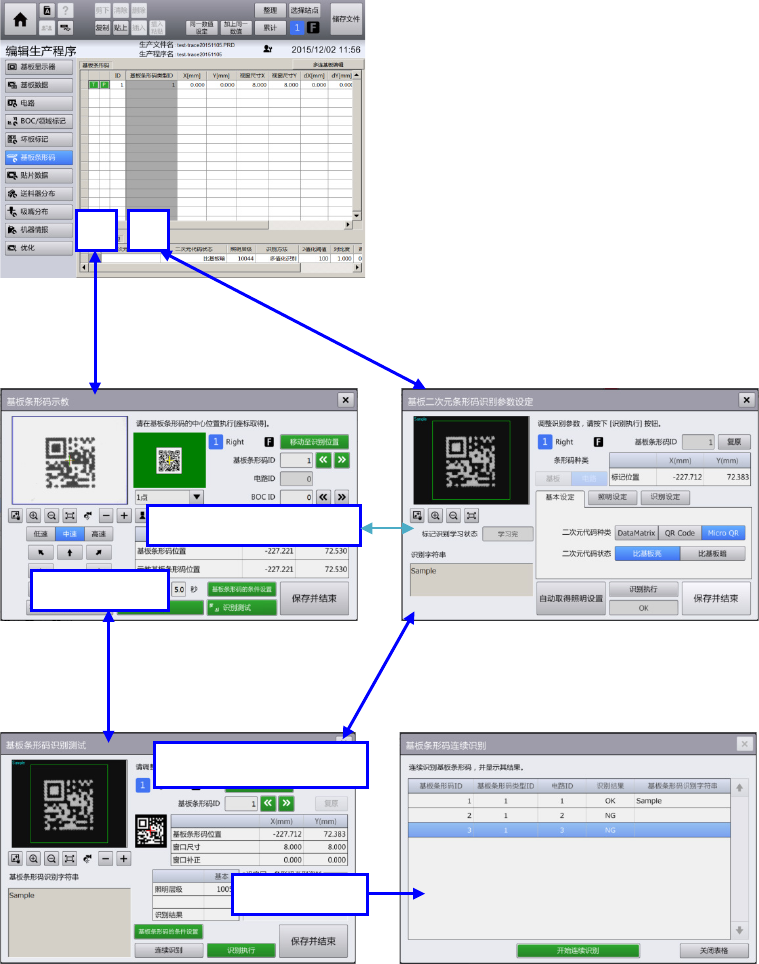759x964 pixels.
Task: Click the small green QR thumbnail preview
Action: click(170, 460)
